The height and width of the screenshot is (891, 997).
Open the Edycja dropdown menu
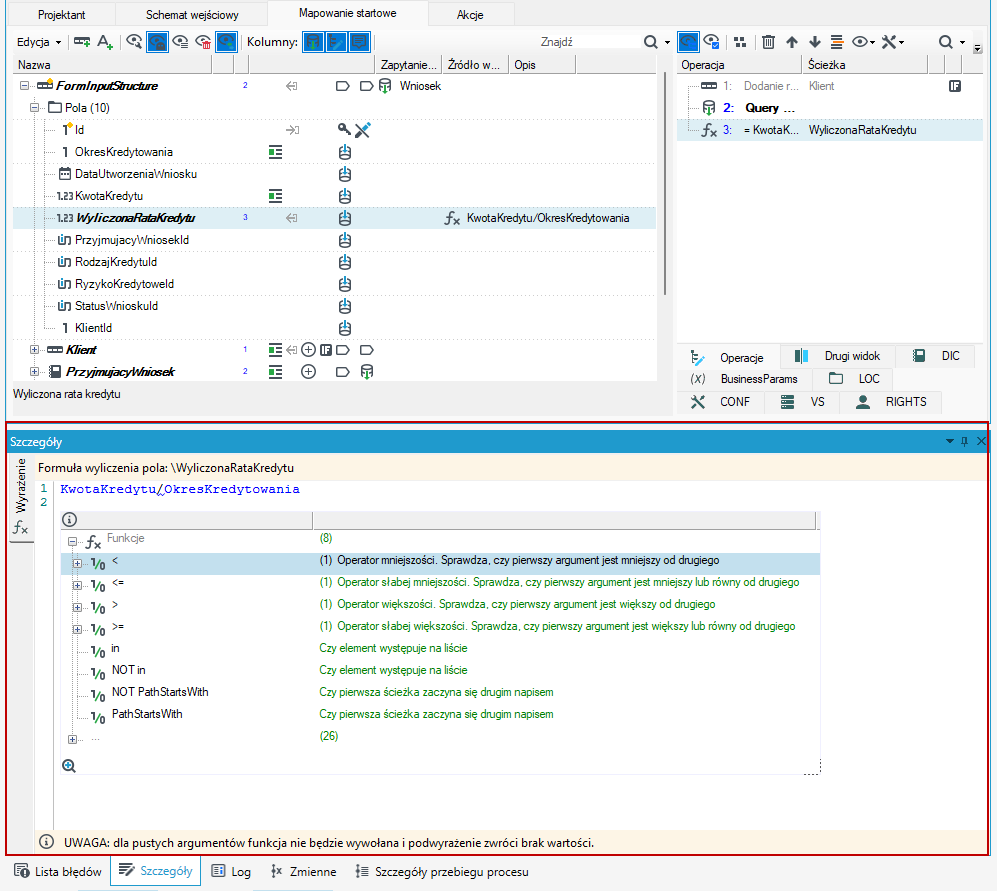39,42
